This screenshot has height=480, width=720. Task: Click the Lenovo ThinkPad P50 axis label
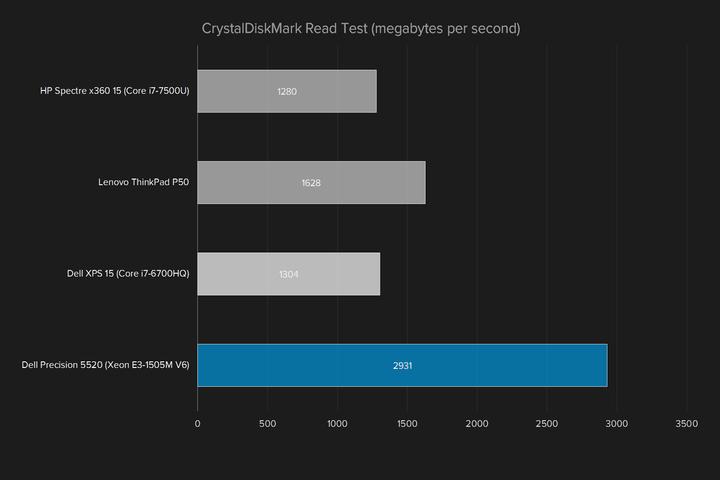[x=143, y=182]
